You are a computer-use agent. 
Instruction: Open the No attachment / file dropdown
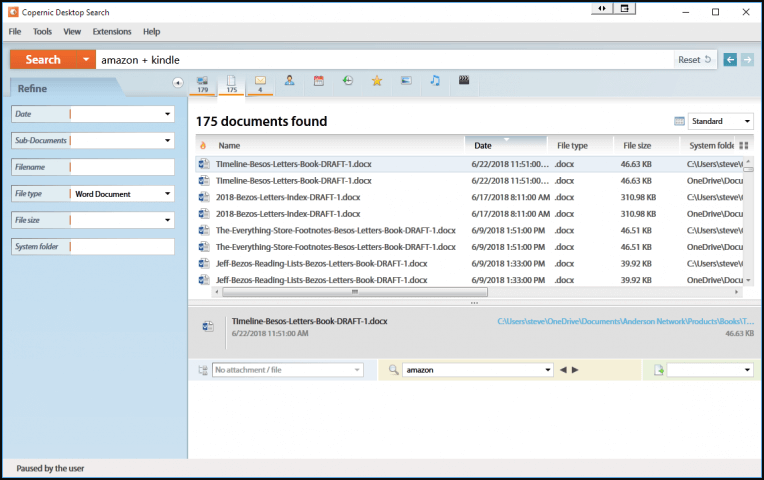pos(357,370)
